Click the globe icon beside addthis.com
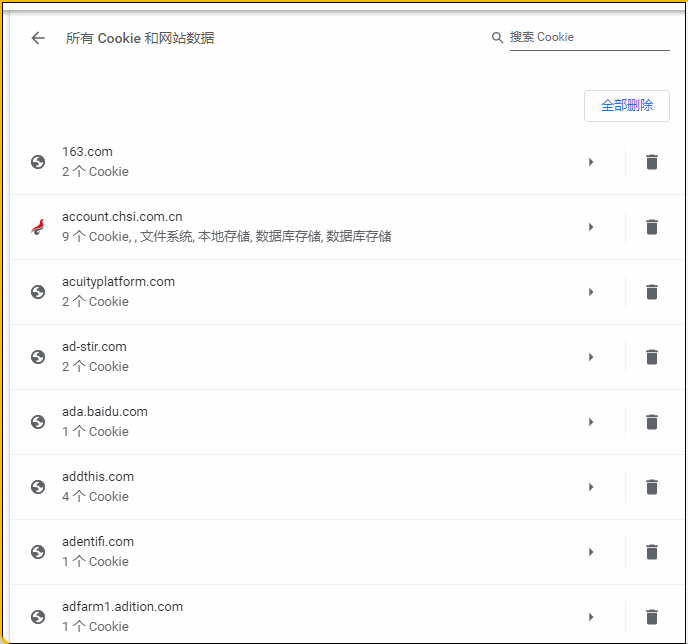Screen dimensions: 688x644 click(38, 487)
